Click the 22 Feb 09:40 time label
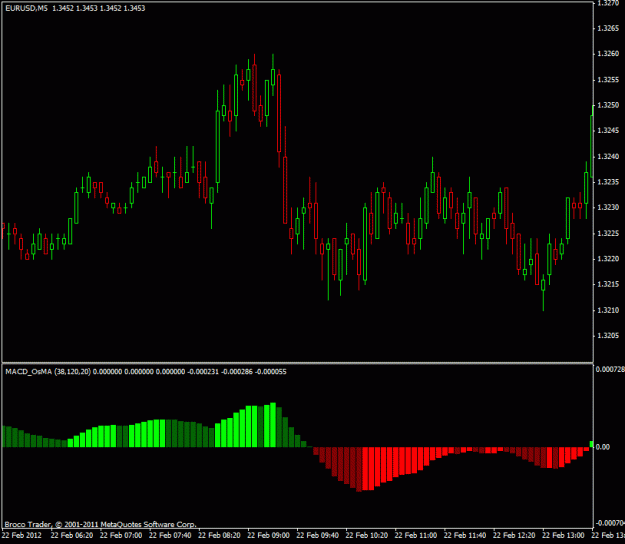 click(x=318, y=535)
